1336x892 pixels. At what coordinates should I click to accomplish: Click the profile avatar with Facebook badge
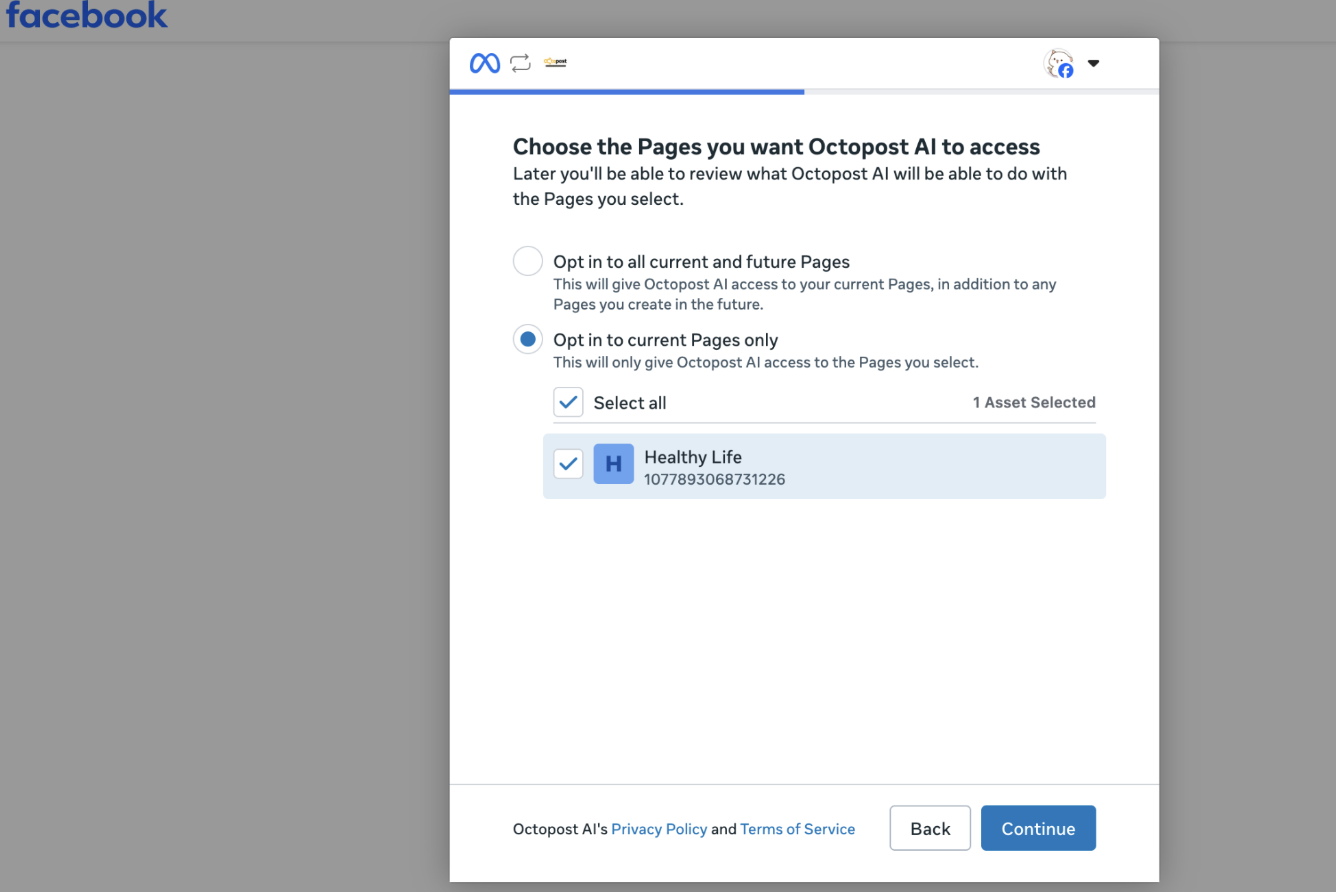coord(1059,64)
